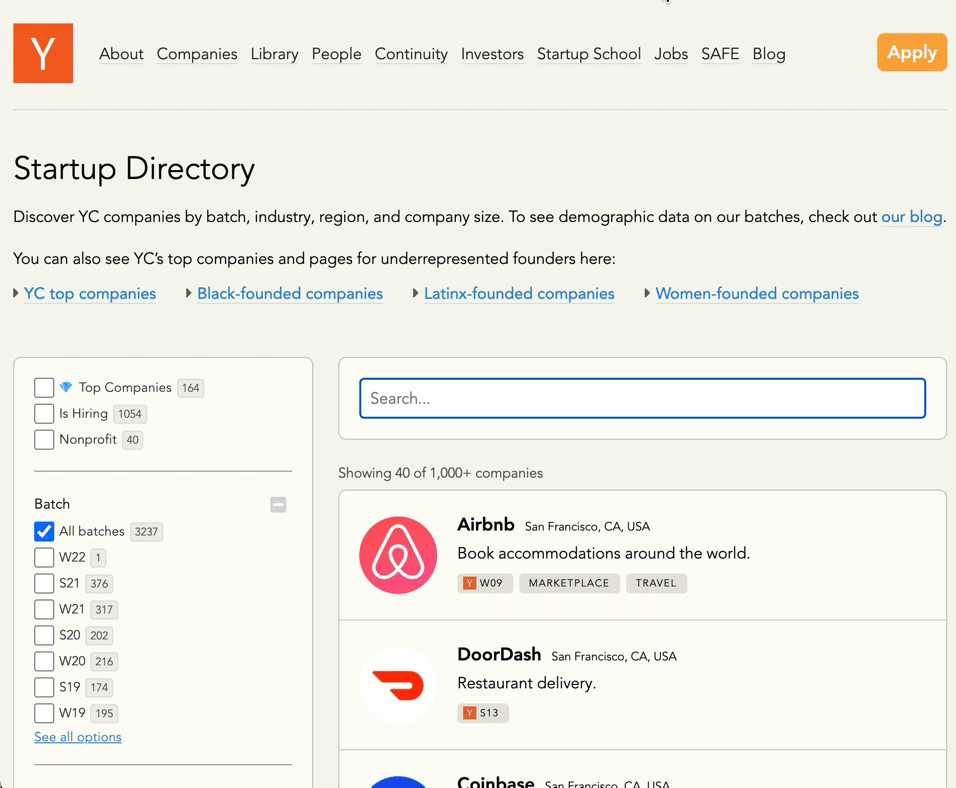Open the Companies nav menu item

197,54
